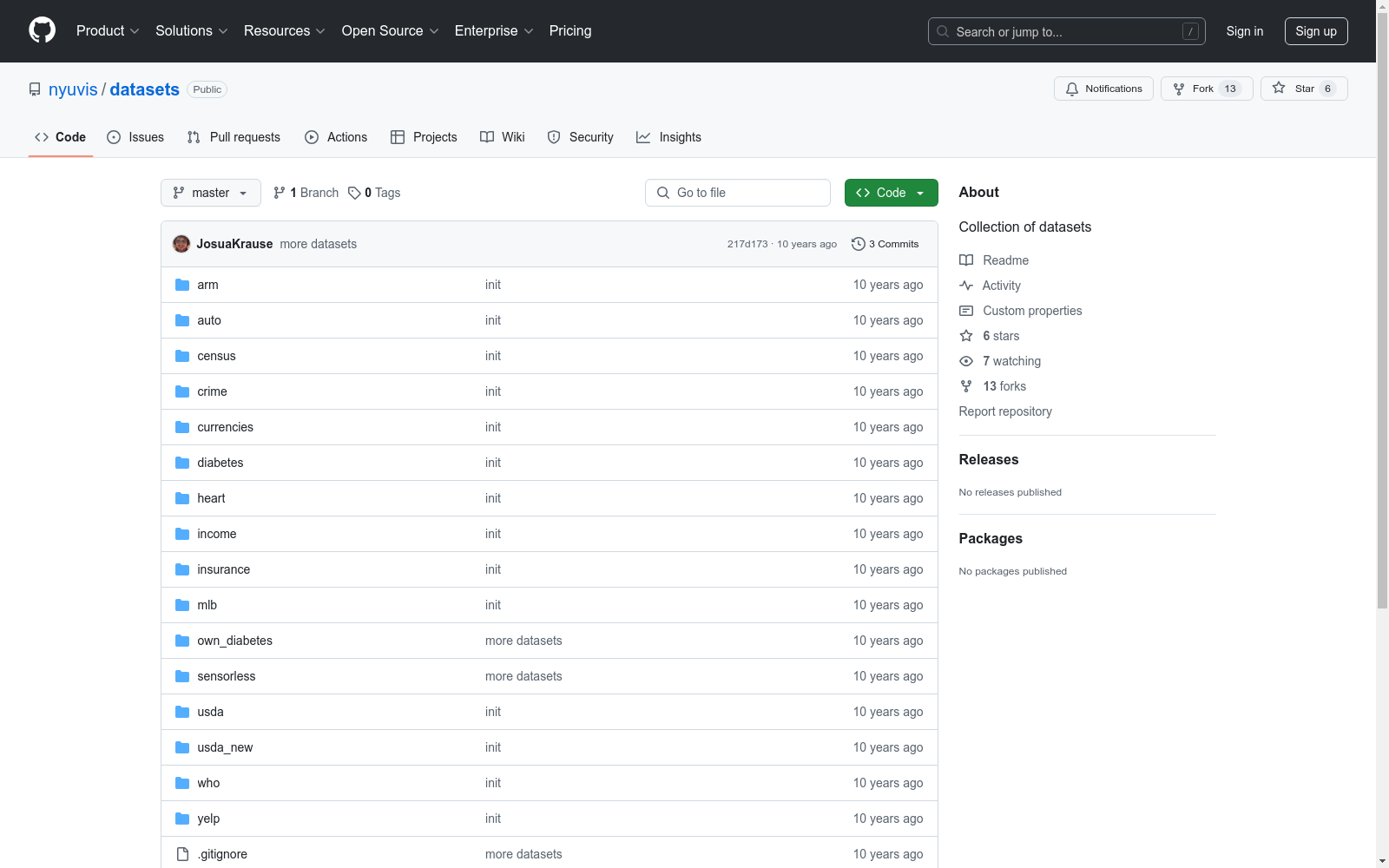Expand the Enterprise menu
This screenshot has height=868, width=1389.
pos(494,31)
